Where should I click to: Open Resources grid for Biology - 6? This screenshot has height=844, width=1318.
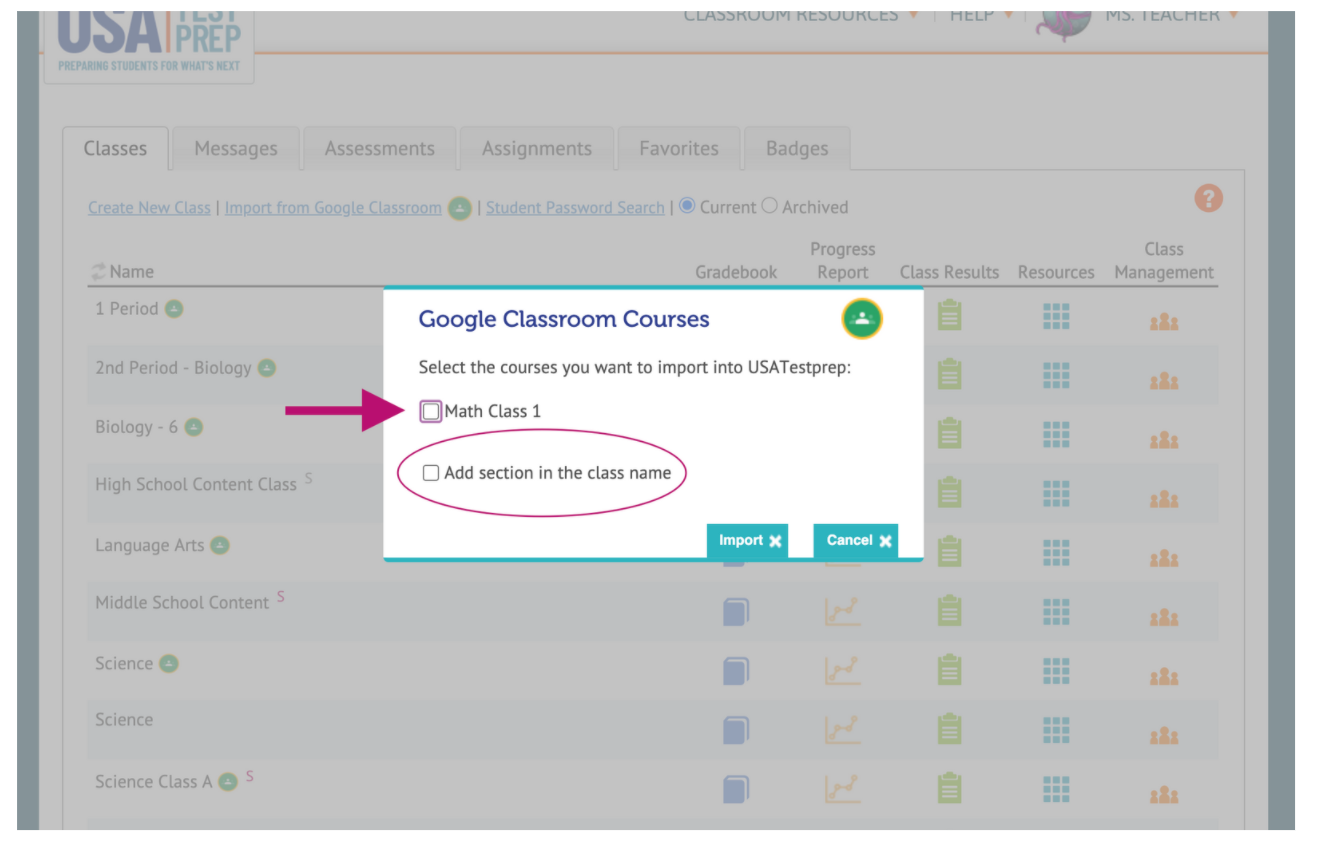tap(1056, 435)
